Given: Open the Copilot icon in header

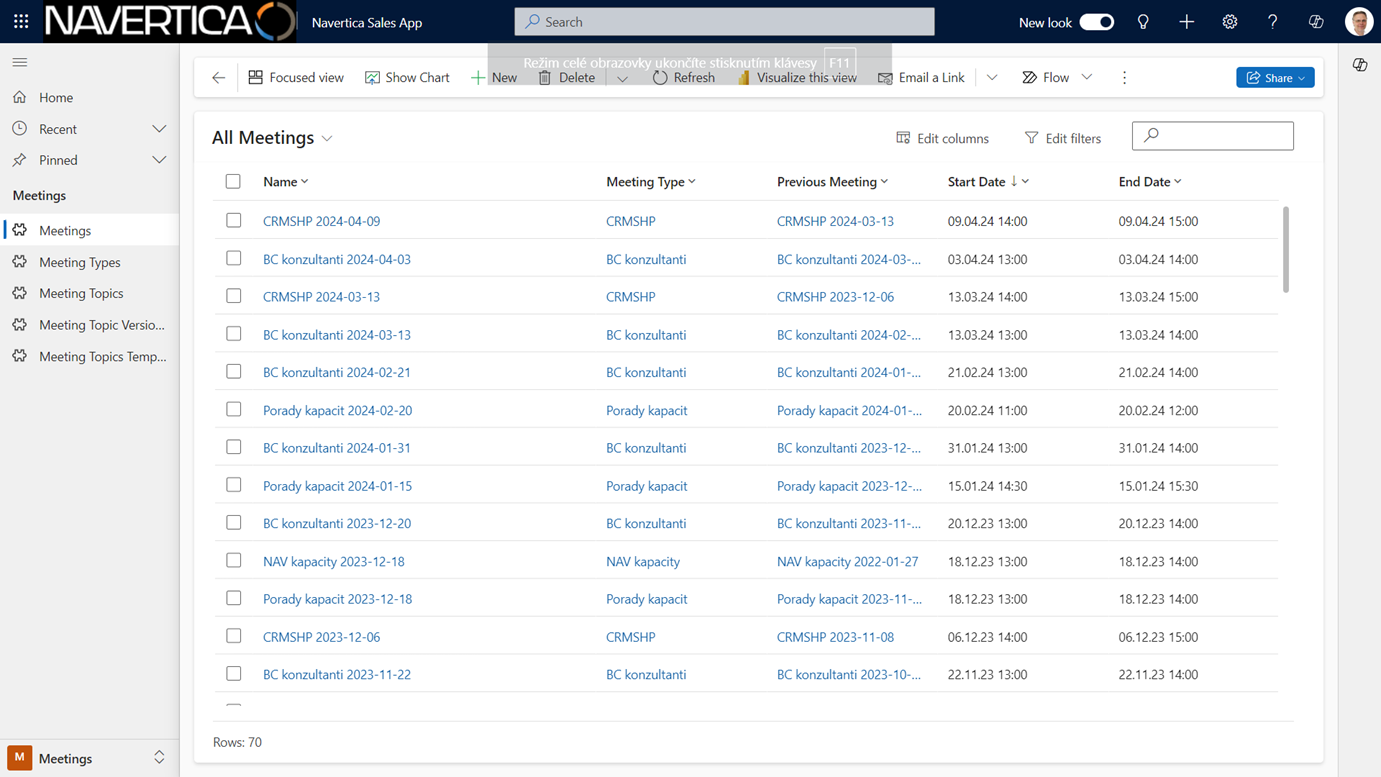Looking at the screenshot, I should point(1316,22).
